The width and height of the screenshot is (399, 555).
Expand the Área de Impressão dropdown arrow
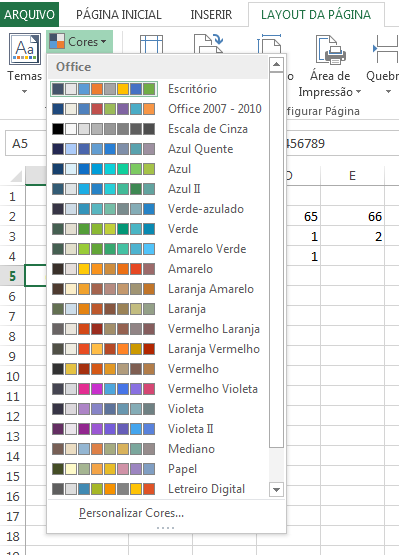pyautogui.click(x=358, y=92)
